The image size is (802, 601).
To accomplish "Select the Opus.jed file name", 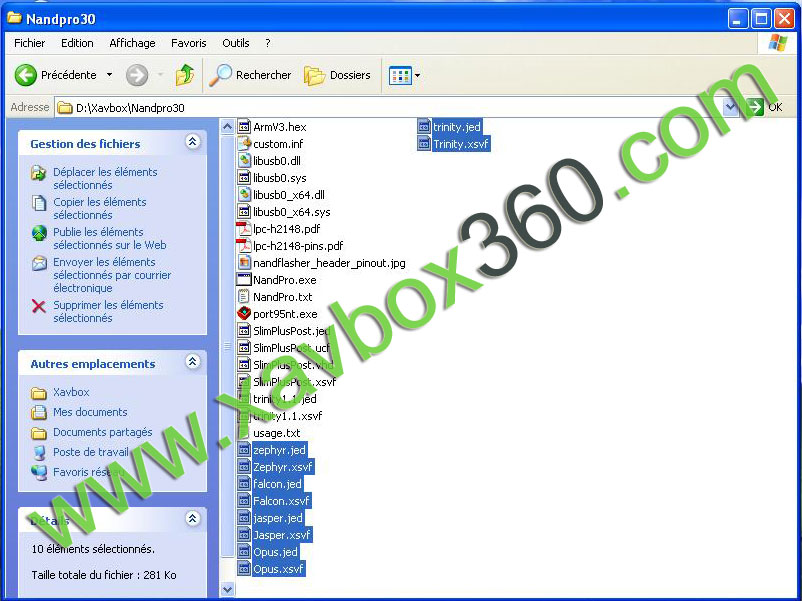I will [x=275, y=552].
